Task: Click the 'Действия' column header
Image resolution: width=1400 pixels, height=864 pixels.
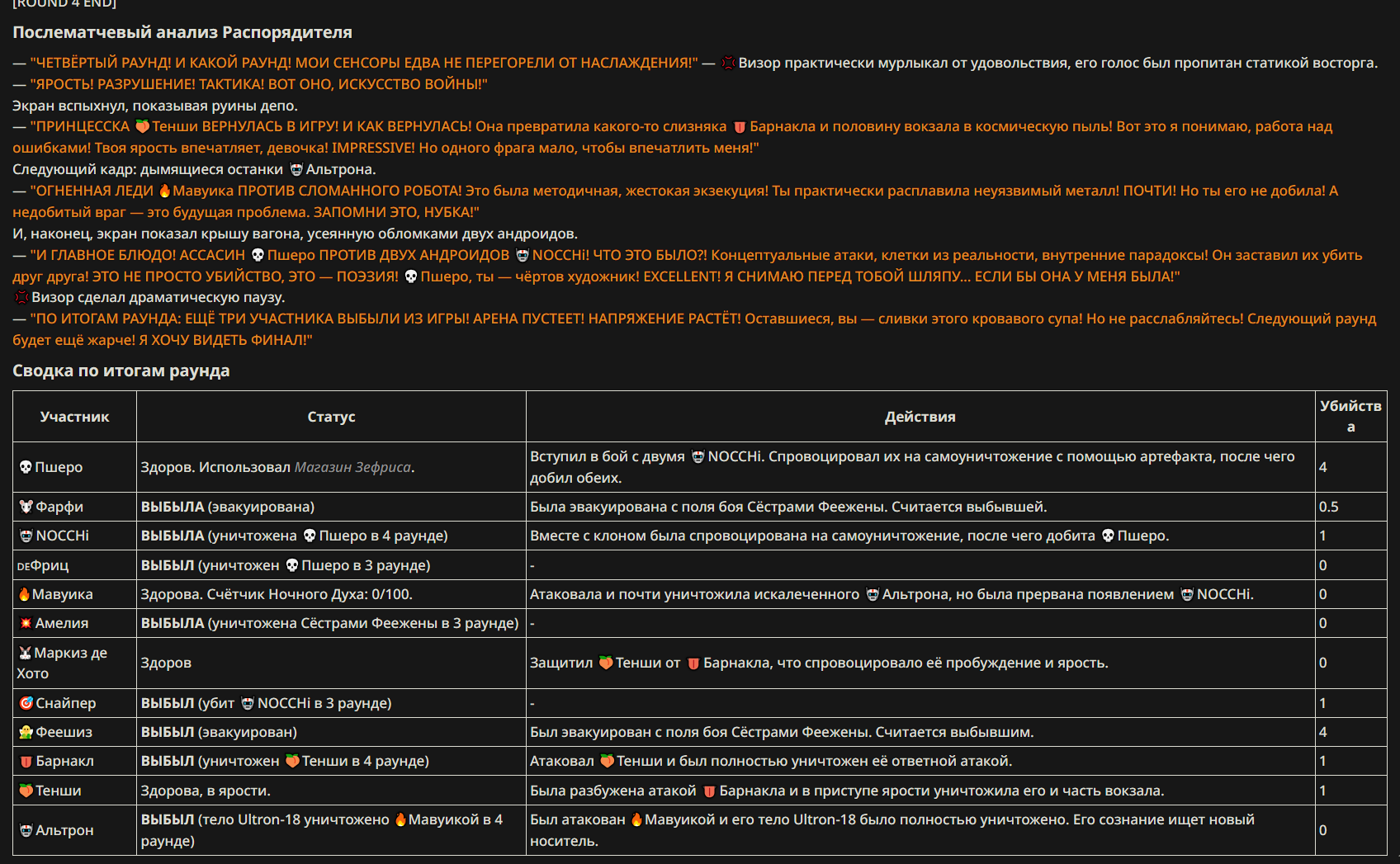Action: 920,417
